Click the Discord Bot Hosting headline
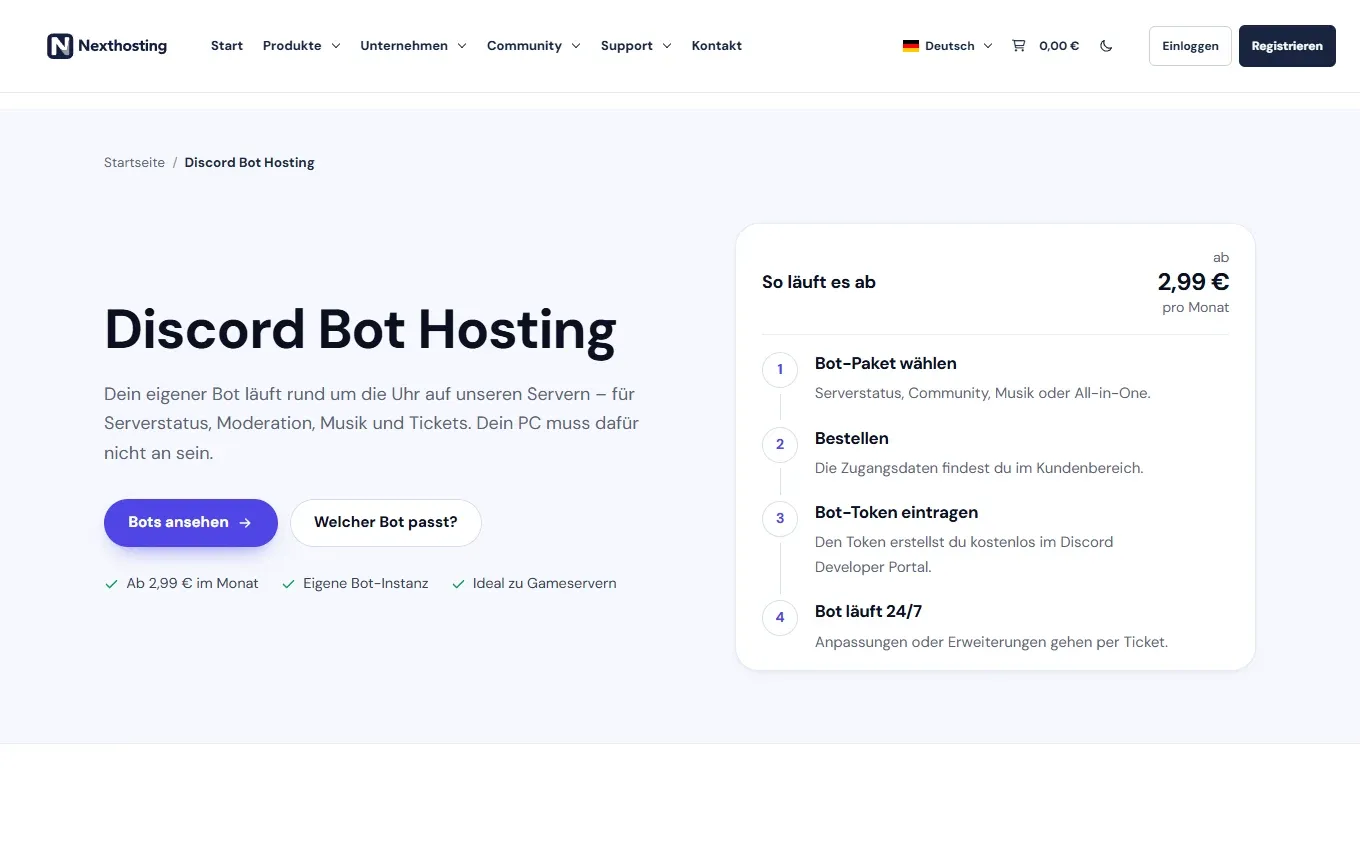Image resolution: width=1360 pixels, height=860 pixels. click(360, 330)
